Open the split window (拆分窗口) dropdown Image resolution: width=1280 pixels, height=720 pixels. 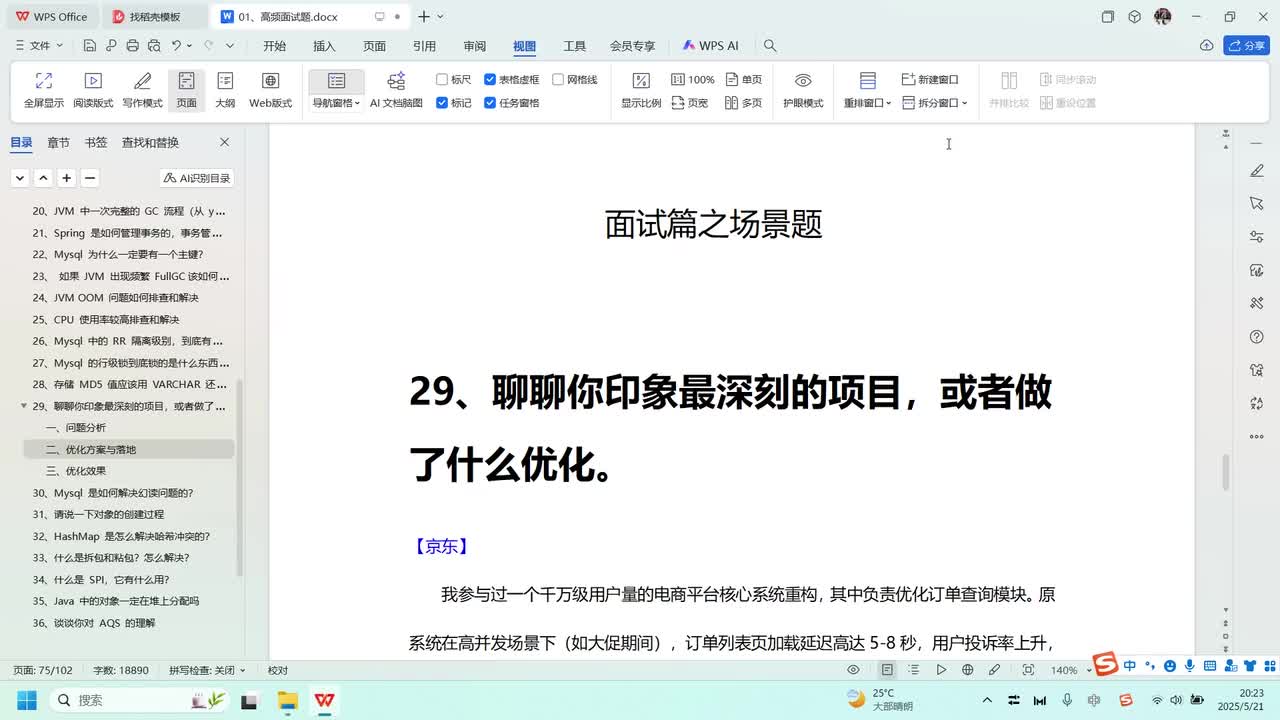935,102
